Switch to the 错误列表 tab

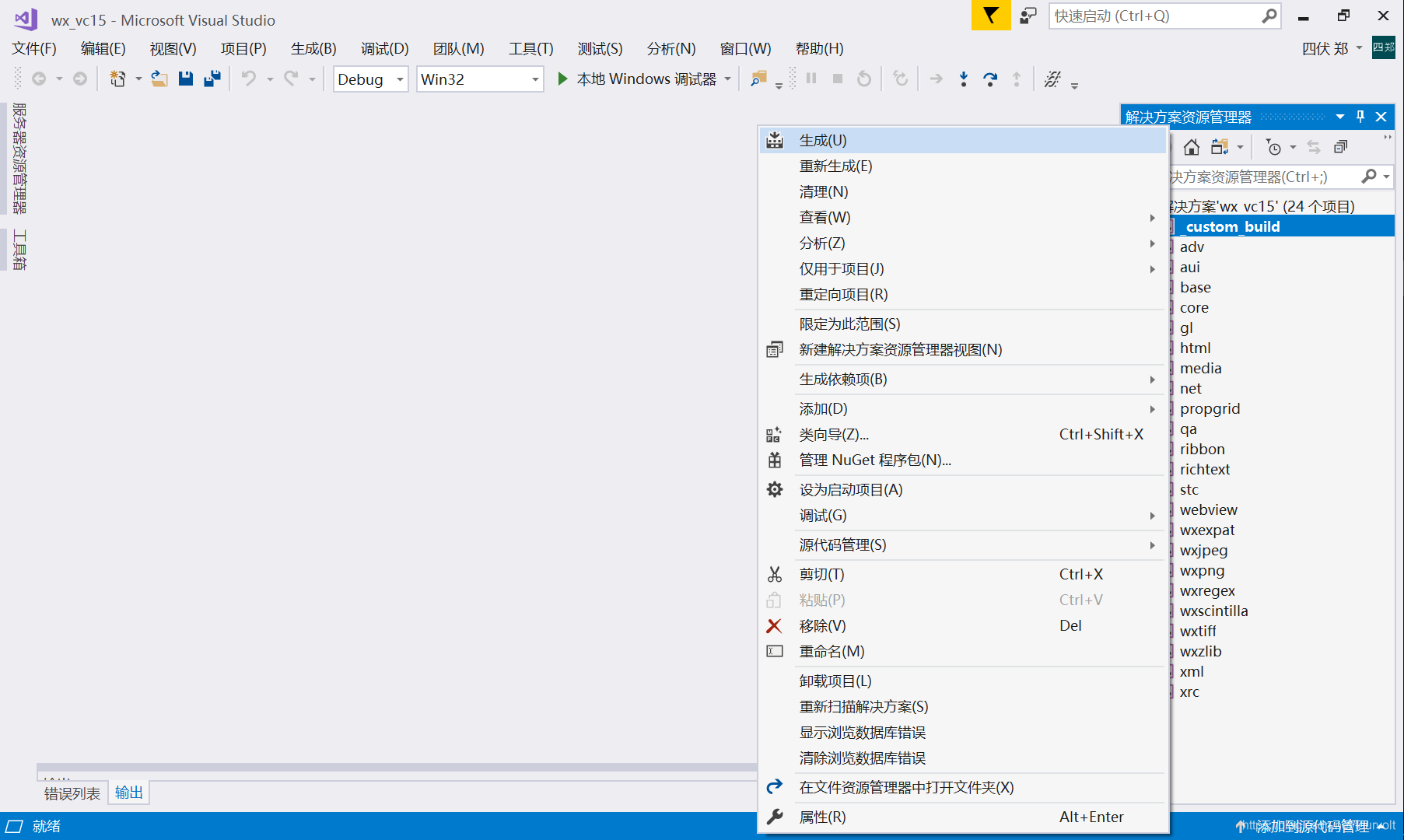(x=71, y=793)
